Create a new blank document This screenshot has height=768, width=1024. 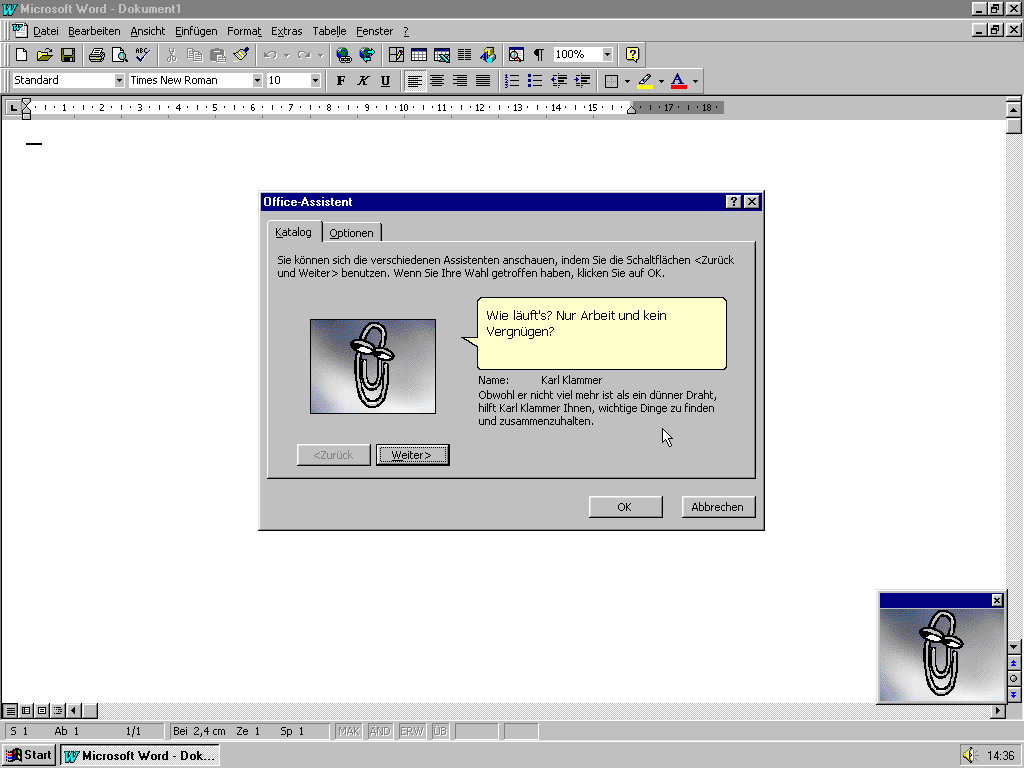[22, 55]
